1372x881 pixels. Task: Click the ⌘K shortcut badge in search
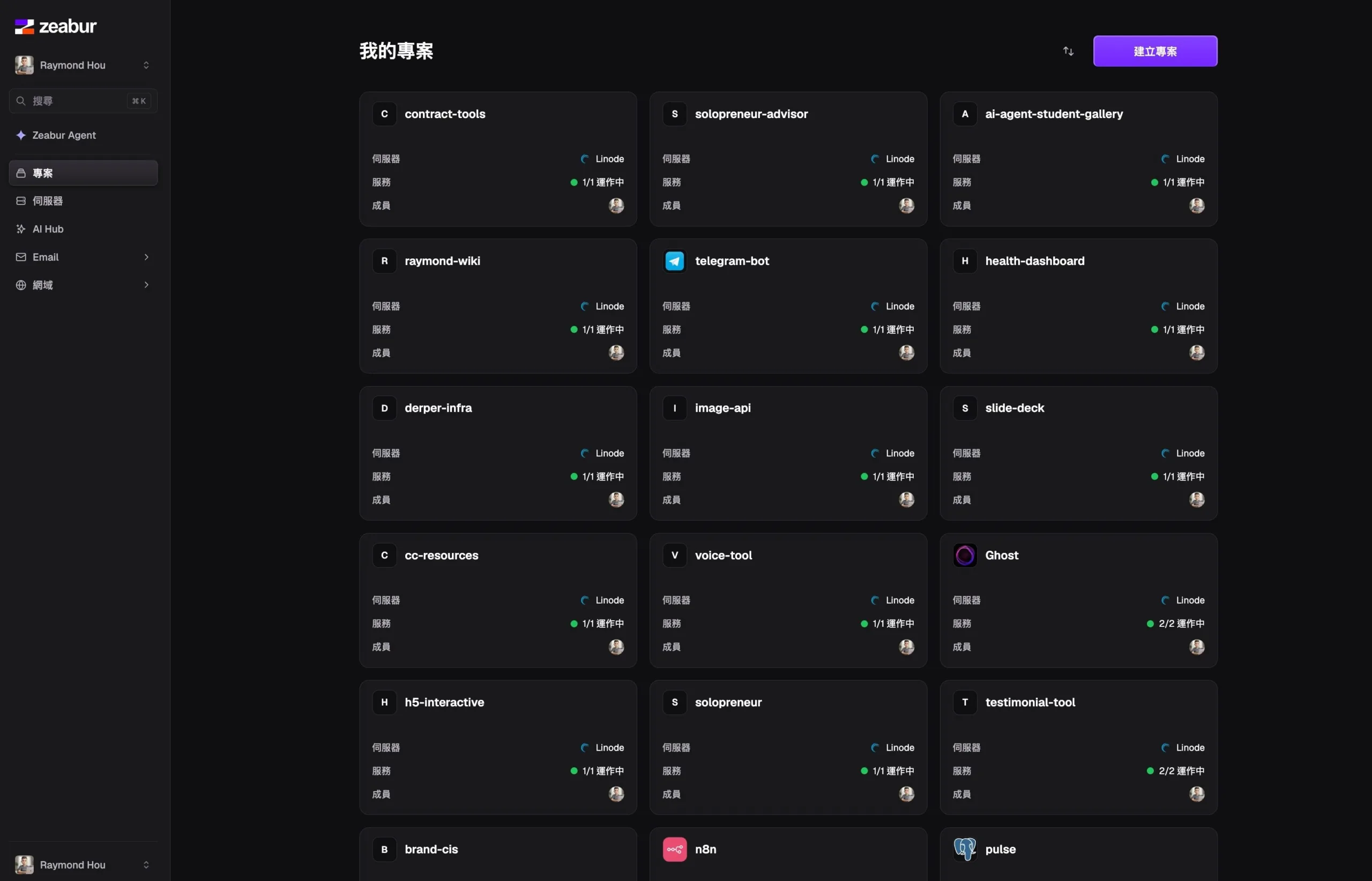(139, 101)
